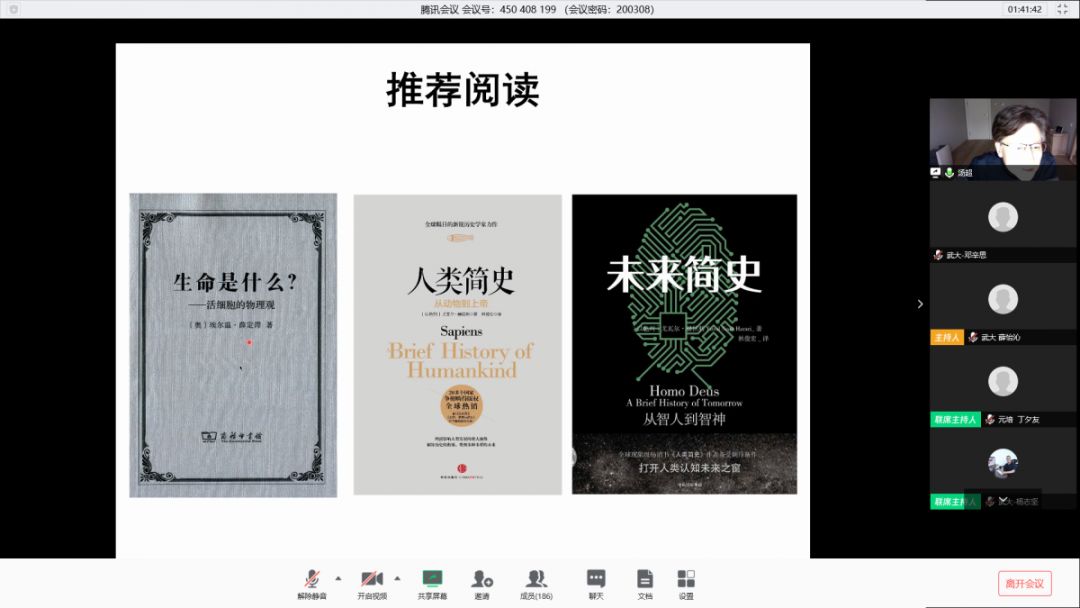
Task: Click the red 离开会议 leave button
Action: (x=1024, y=583)
